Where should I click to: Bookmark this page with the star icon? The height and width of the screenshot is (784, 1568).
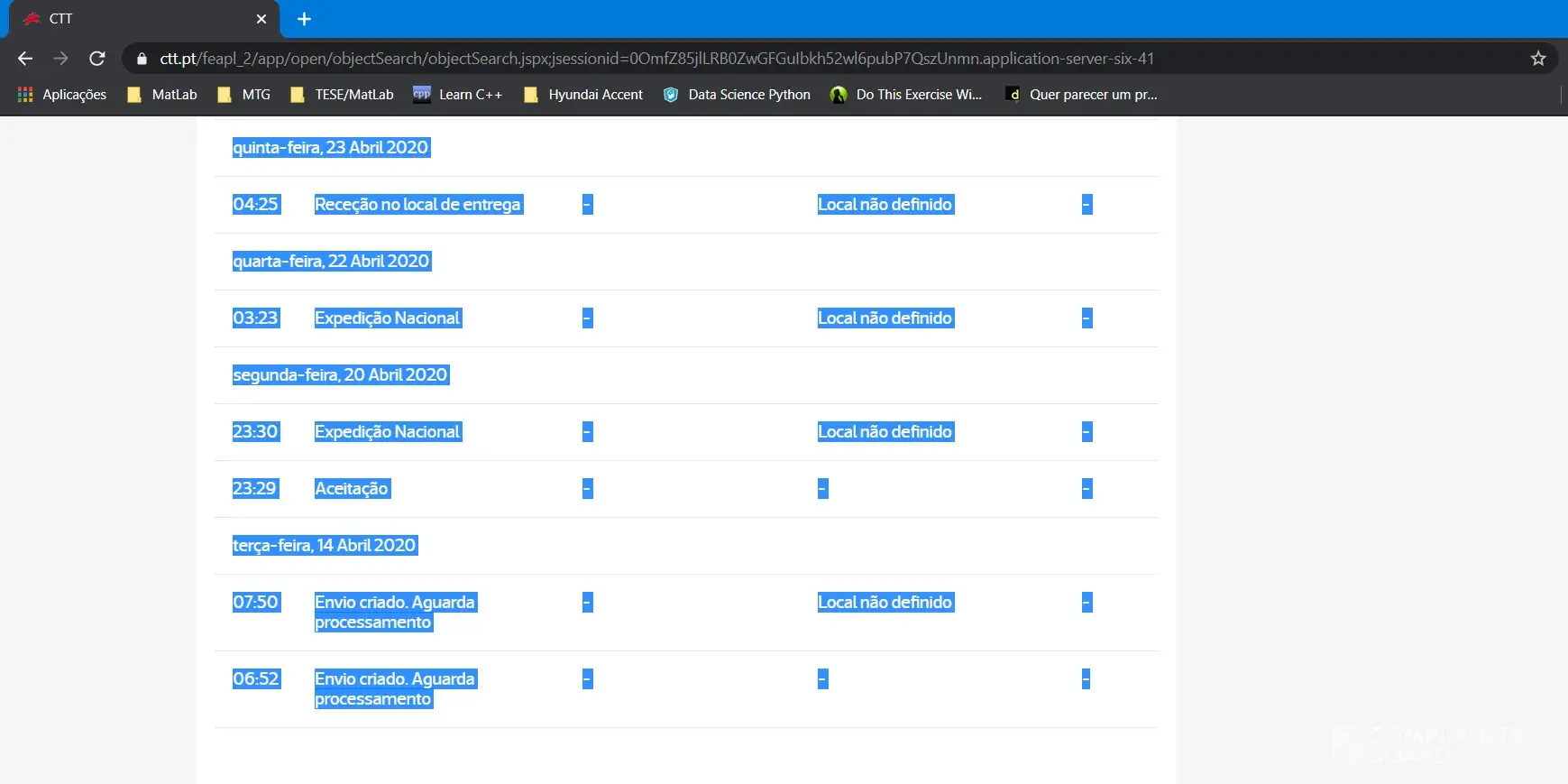click(1538, 59)
